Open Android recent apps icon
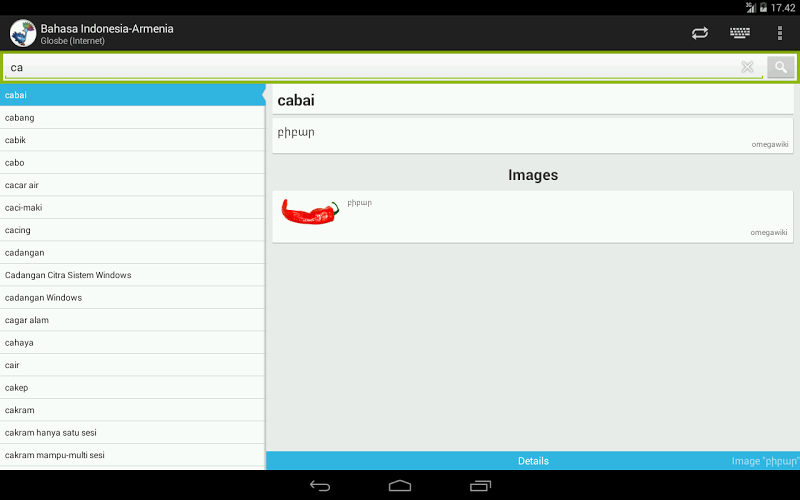Image resolution: width=800 pixels, height=500 pixels. 480,486
